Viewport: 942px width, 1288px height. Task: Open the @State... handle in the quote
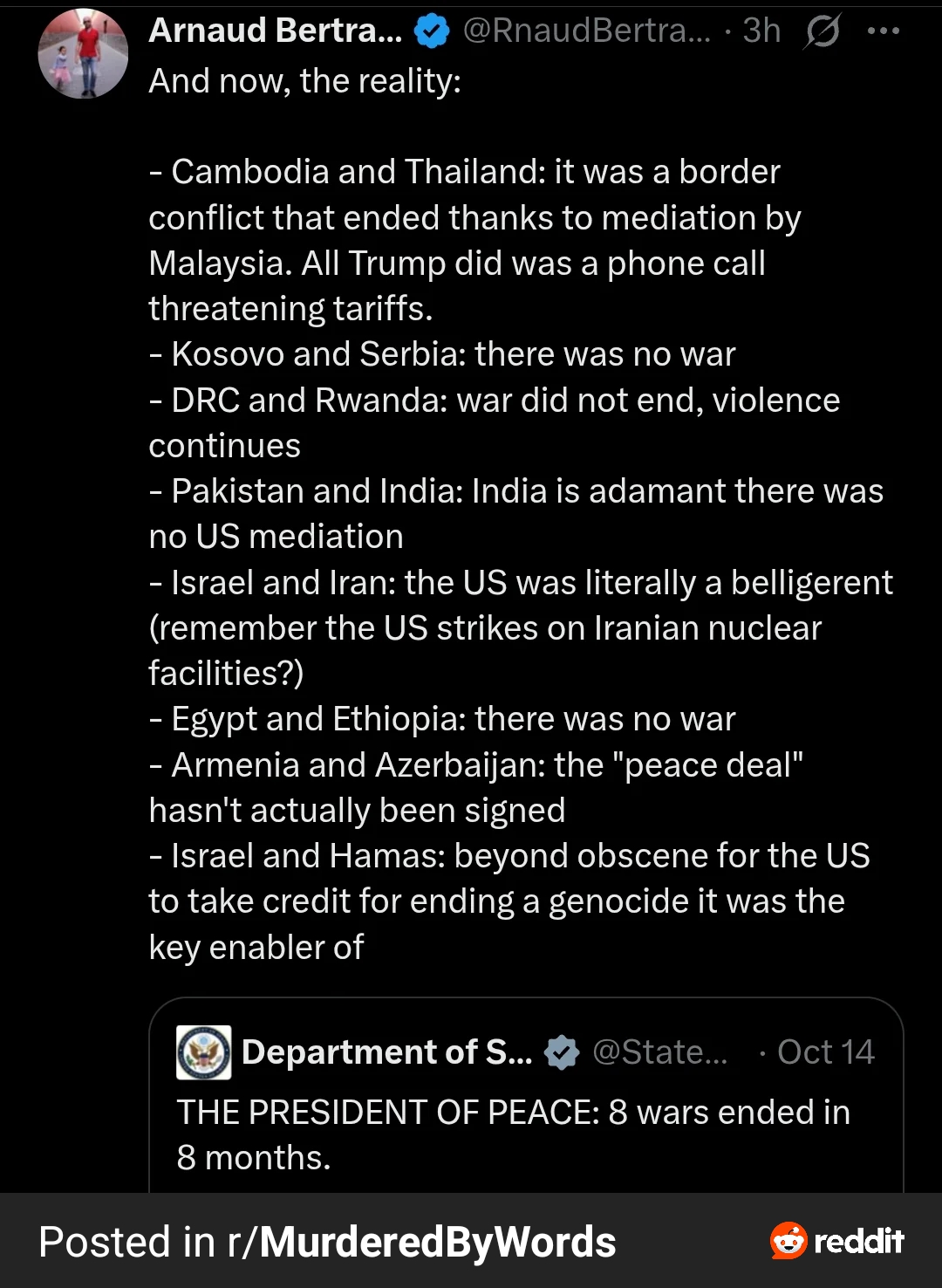(x=659, y=1052)
